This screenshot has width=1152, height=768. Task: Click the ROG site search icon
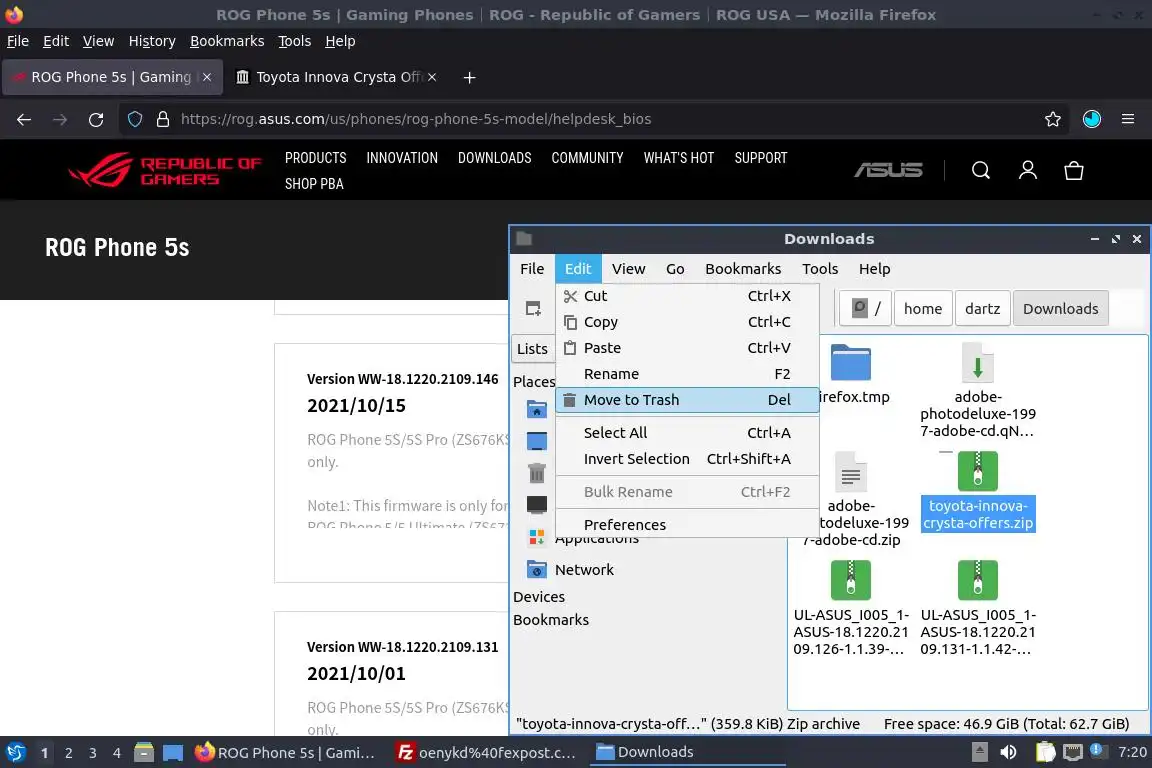pos(981,171)
